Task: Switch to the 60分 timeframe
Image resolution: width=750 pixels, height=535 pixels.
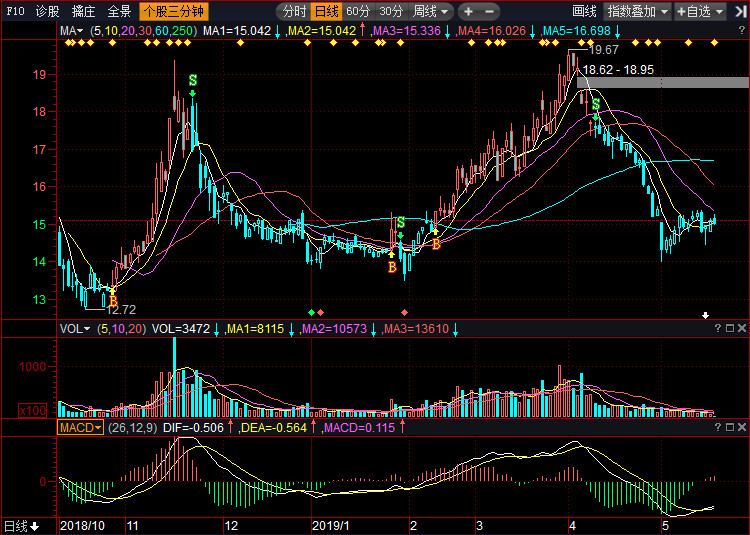Action: coord(357,12)
